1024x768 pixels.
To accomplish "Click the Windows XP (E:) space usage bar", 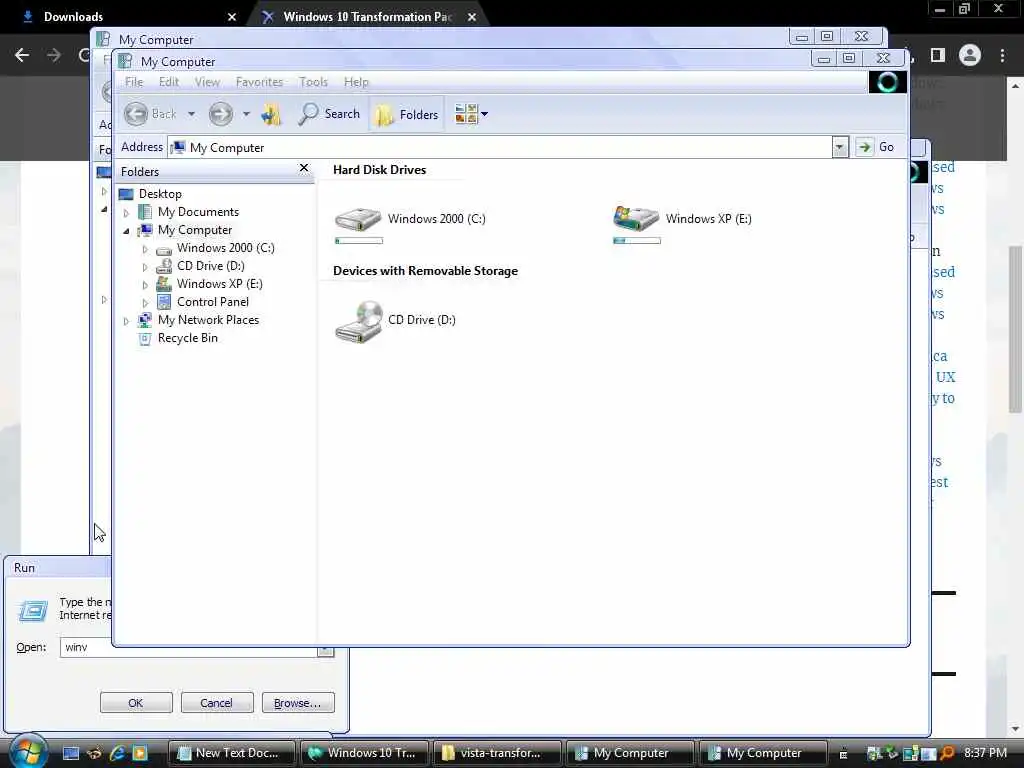I will pos(637,241).
